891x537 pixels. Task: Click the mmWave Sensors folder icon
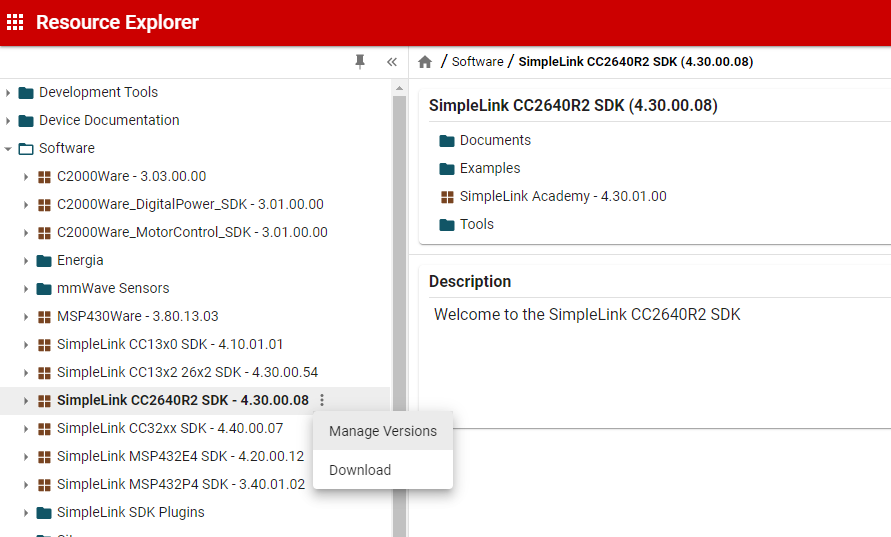[44, 289]
